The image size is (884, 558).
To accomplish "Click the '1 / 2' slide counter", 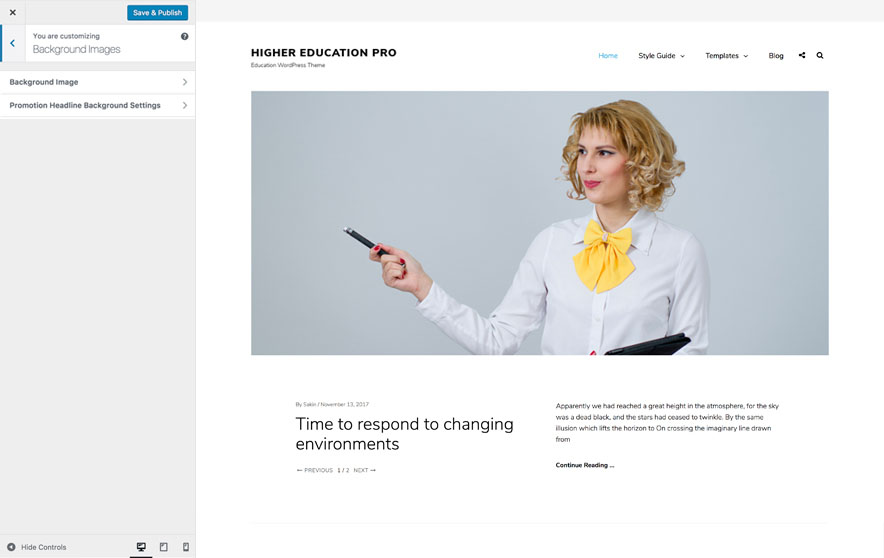I will pyautogui.click(x=343, y=470).
